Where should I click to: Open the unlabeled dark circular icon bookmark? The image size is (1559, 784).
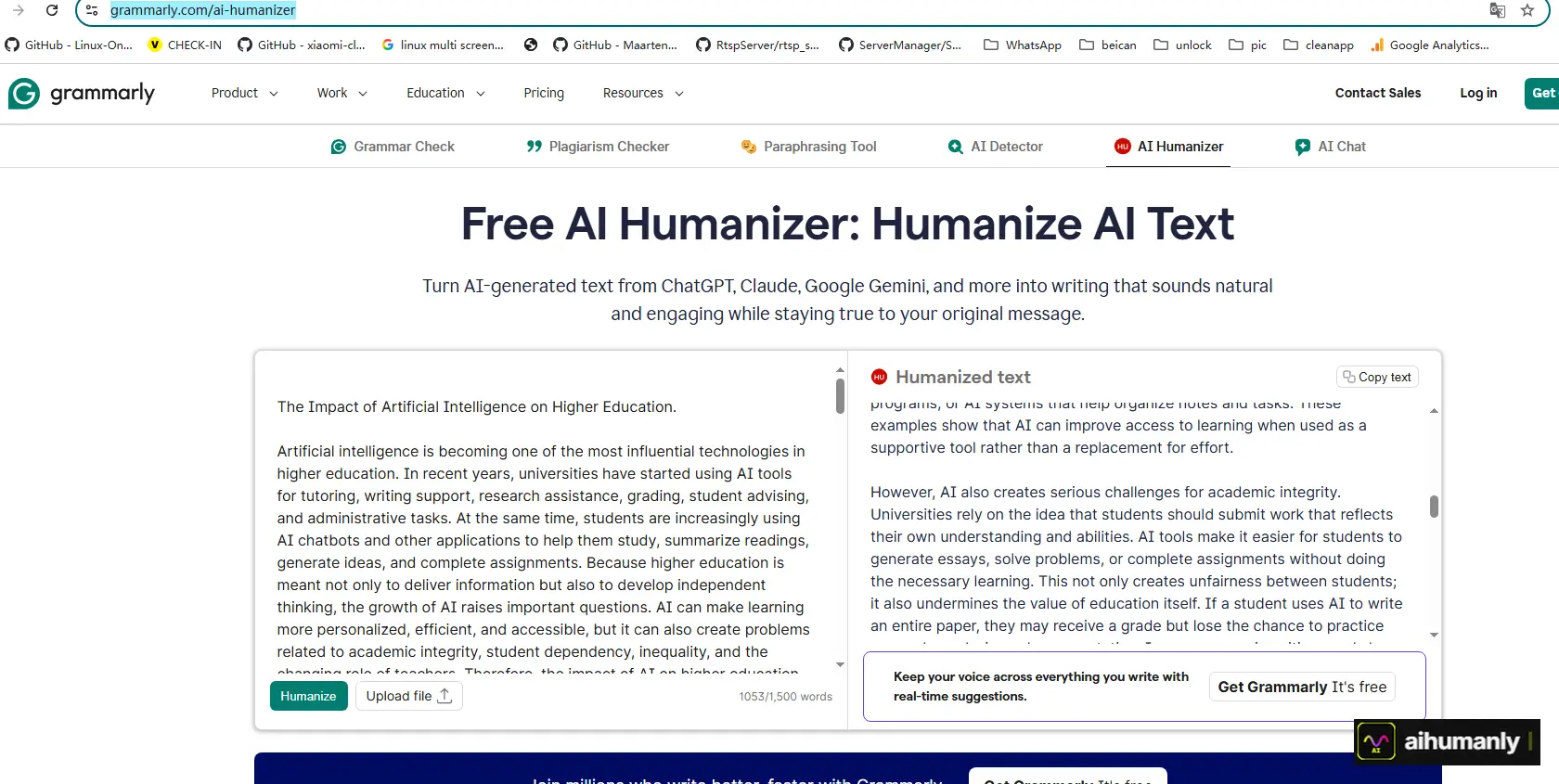tap(531, 45)
